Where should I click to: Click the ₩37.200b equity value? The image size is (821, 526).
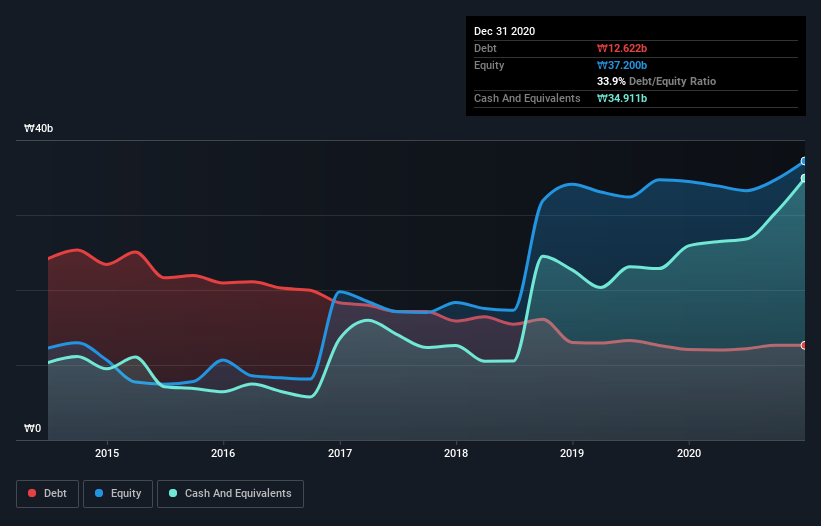[622, 65]
